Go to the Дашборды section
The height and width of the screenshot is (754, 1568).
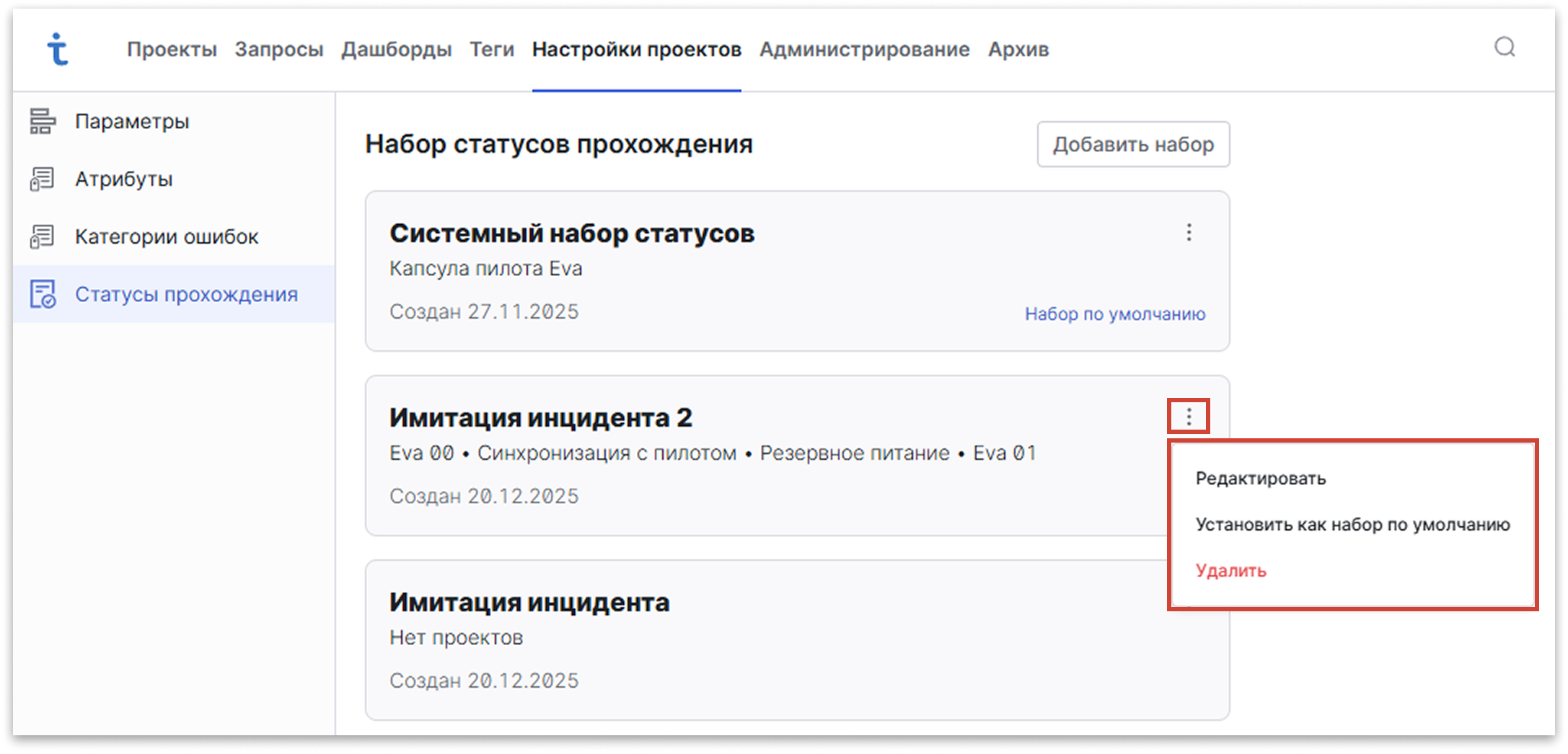395,49
